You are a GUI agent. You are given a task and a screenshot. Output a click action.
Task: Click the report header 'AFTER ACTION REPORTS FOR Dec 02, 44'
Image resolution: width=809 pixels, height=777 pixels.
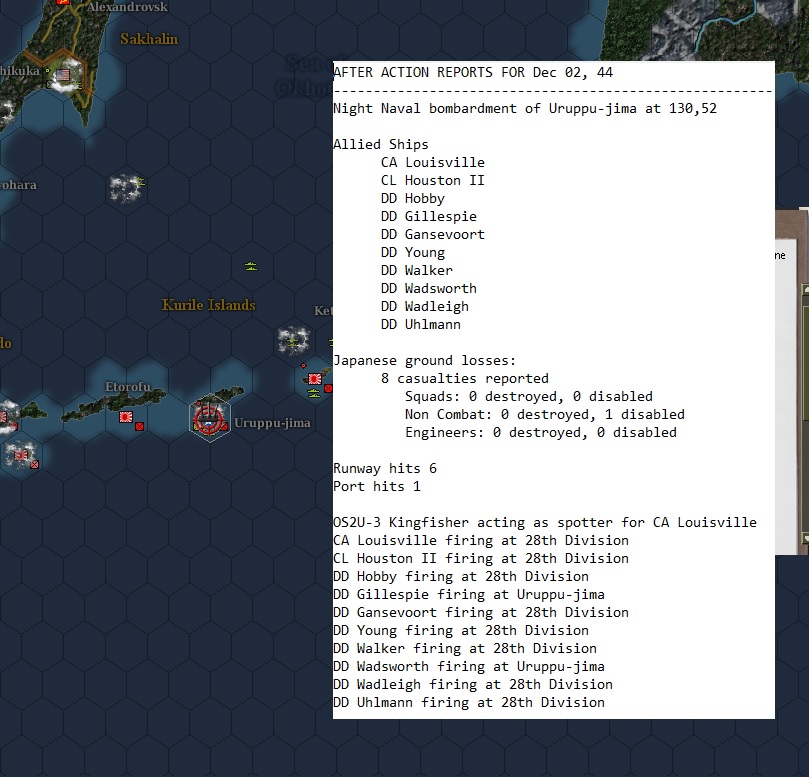(473, 72)
